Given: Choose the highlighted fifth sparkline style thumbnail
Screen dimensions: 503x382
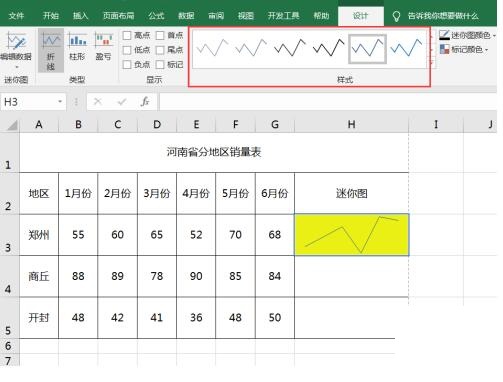Looking at the screenshot, I should (x=367, y=49).
